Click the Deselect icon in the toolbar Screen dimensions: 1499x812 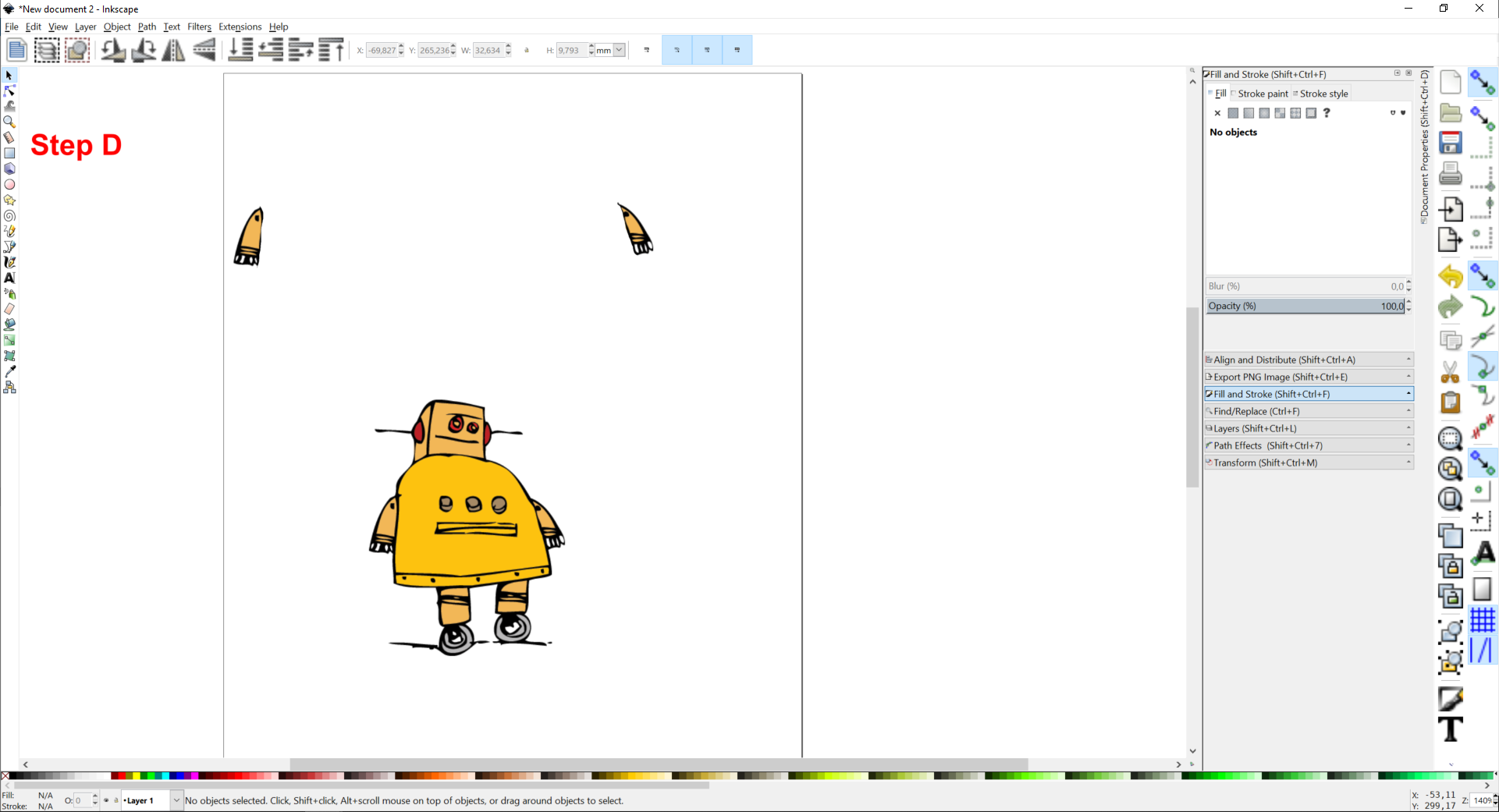[77, 50]
